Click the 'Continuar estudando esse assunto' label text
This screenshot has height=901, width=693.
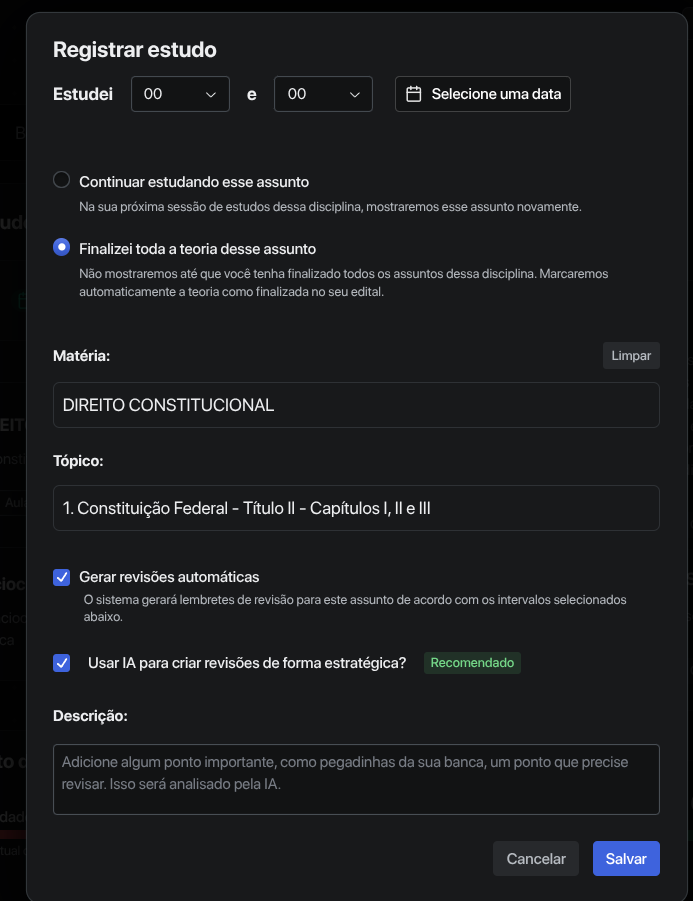[194, 182]
